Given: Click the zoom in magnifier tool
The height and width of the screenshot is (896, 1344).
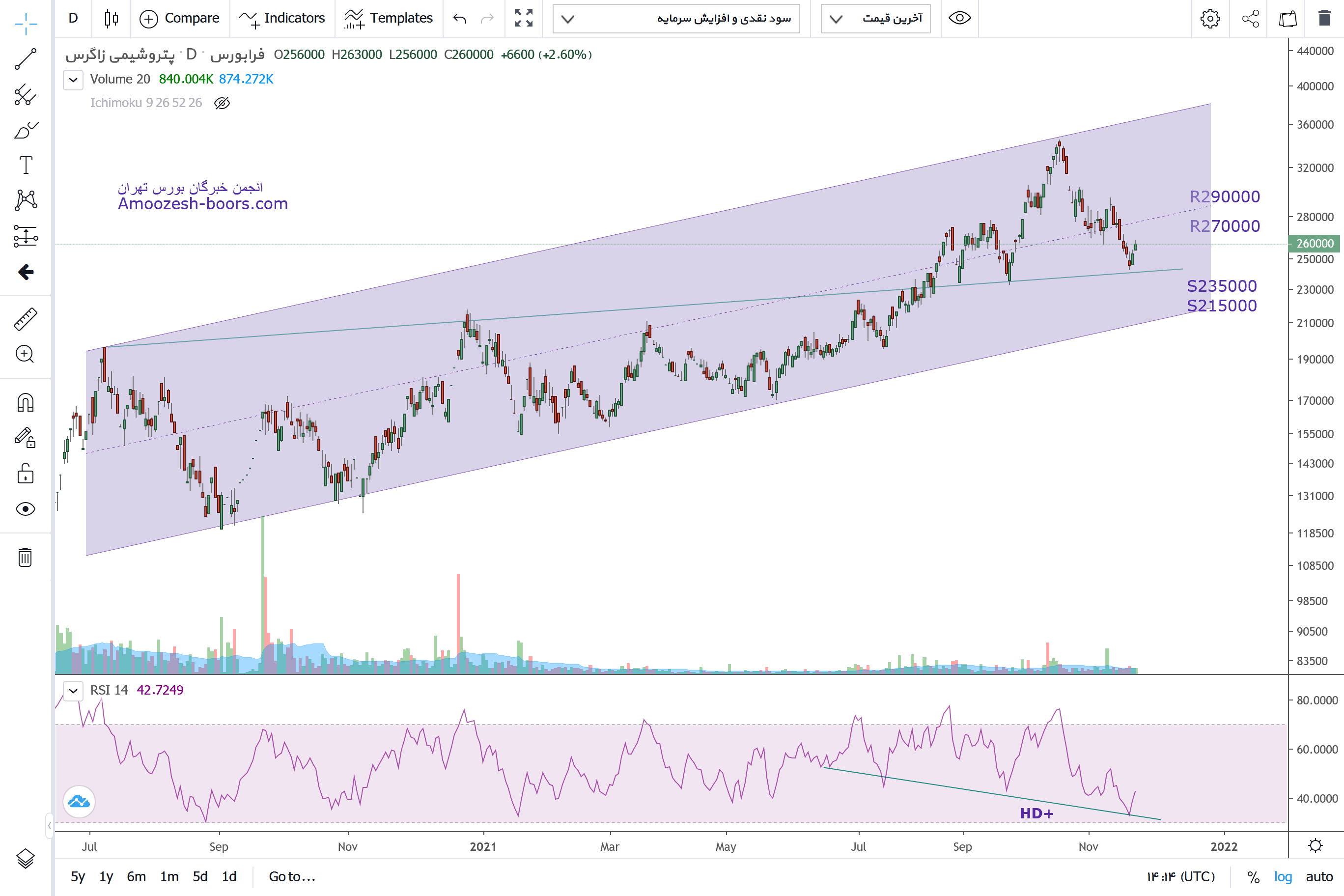Looking at the screenshot, I should (x=25, y=354).
